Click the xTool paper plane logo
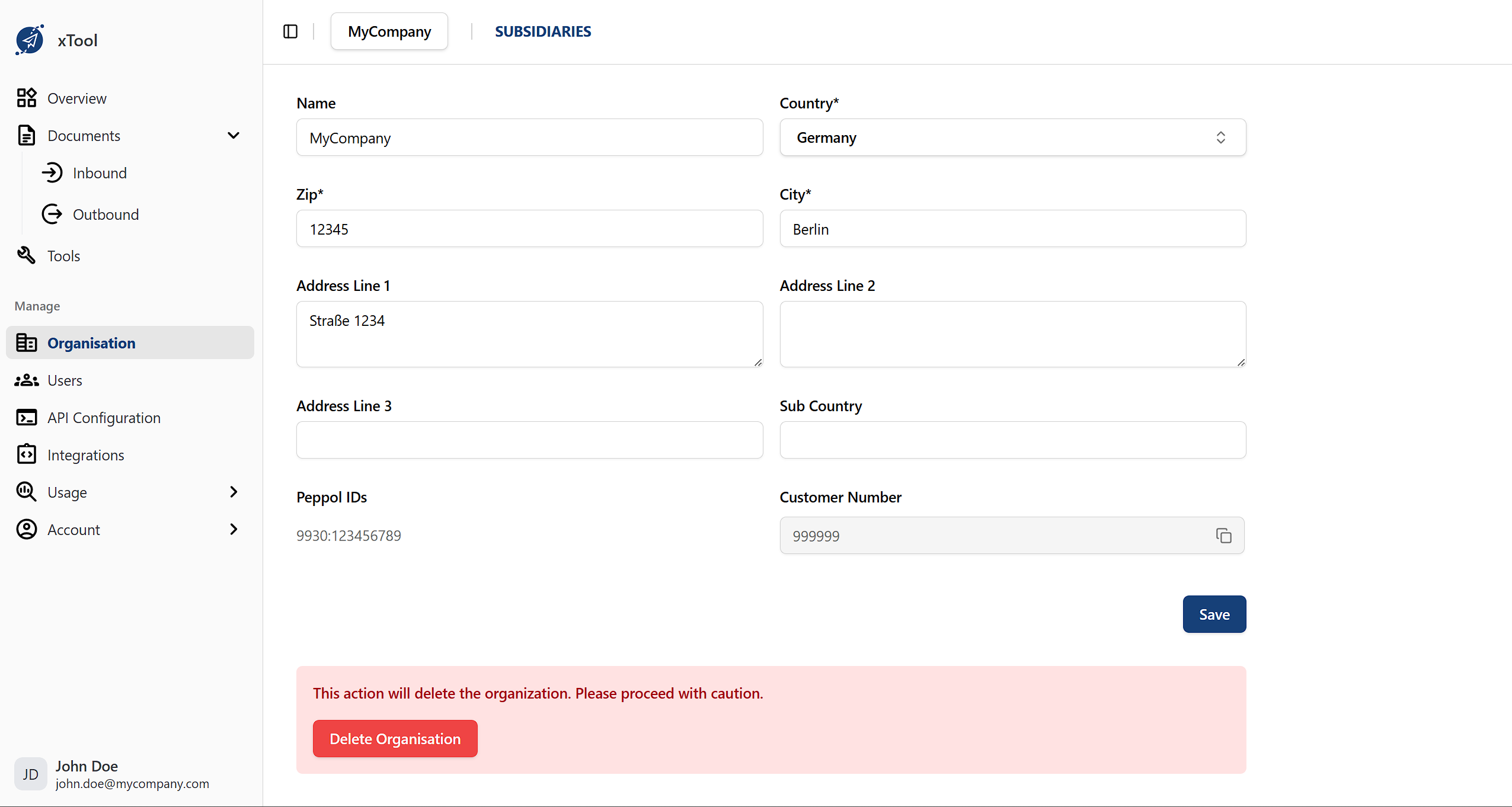This screenshot has width=1512, height=807. pos(30,39)
